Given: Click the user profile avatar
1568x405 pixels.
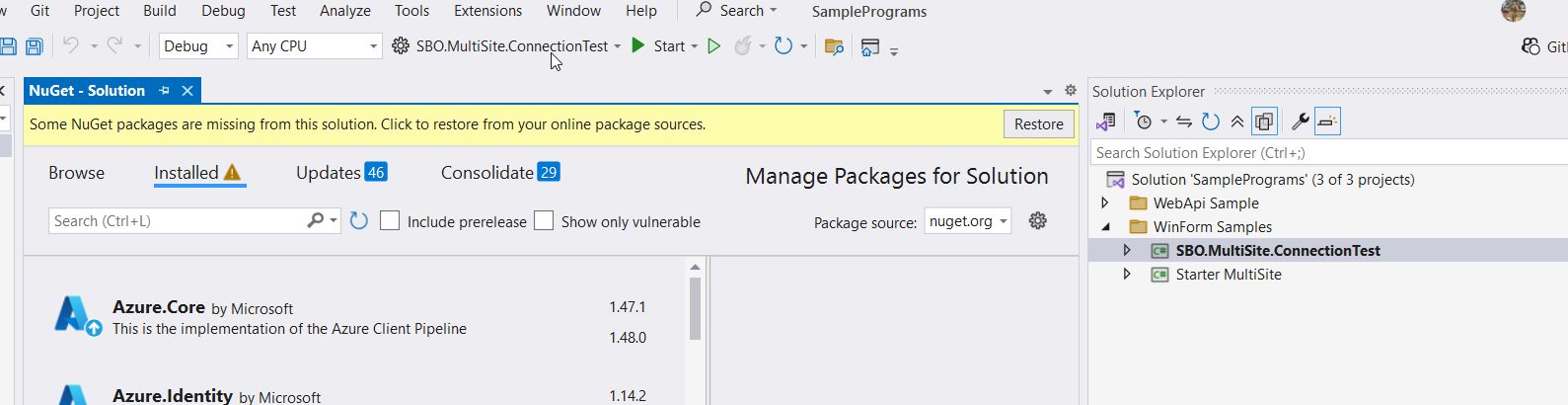Looking at the screenshot, I should tap(1514, 11).
